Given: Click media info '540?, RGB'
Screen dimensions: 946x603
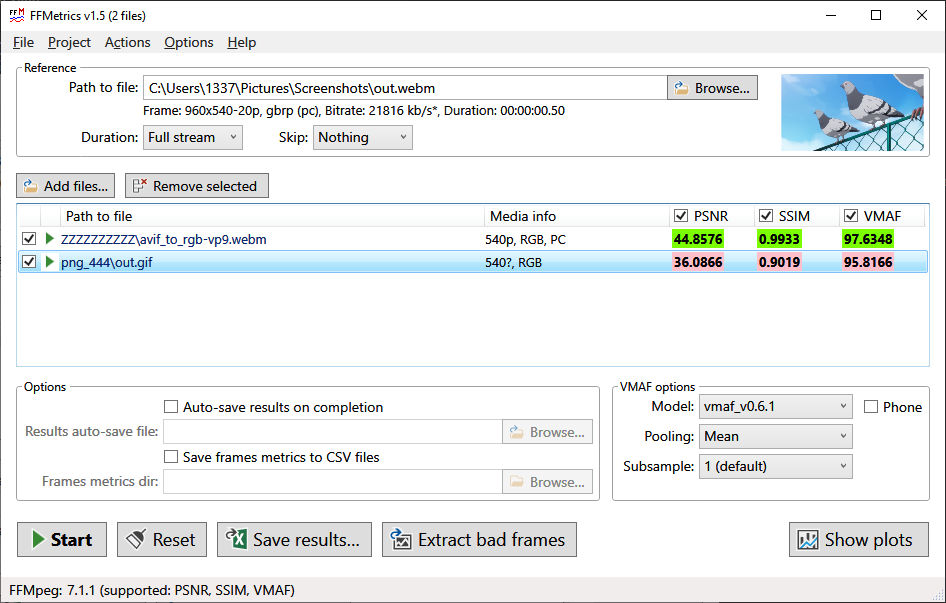Looking at the screenshot, I should coord(513,263).
